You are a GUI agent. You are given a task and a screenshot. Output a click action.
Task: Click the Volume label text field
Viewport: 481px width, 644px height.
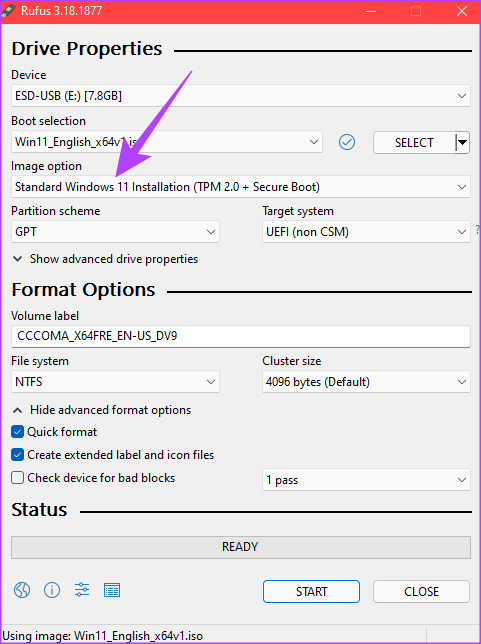[x=241, y=336]
